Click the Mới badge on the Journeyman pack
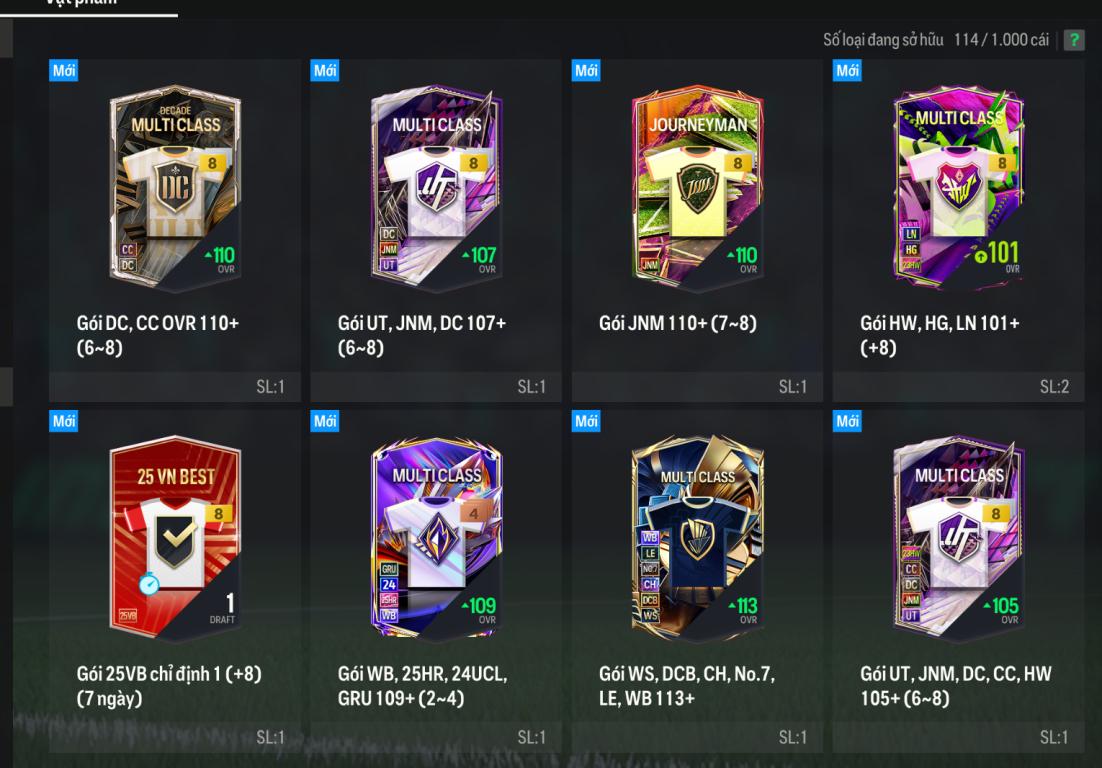 (x=586, y=70)
